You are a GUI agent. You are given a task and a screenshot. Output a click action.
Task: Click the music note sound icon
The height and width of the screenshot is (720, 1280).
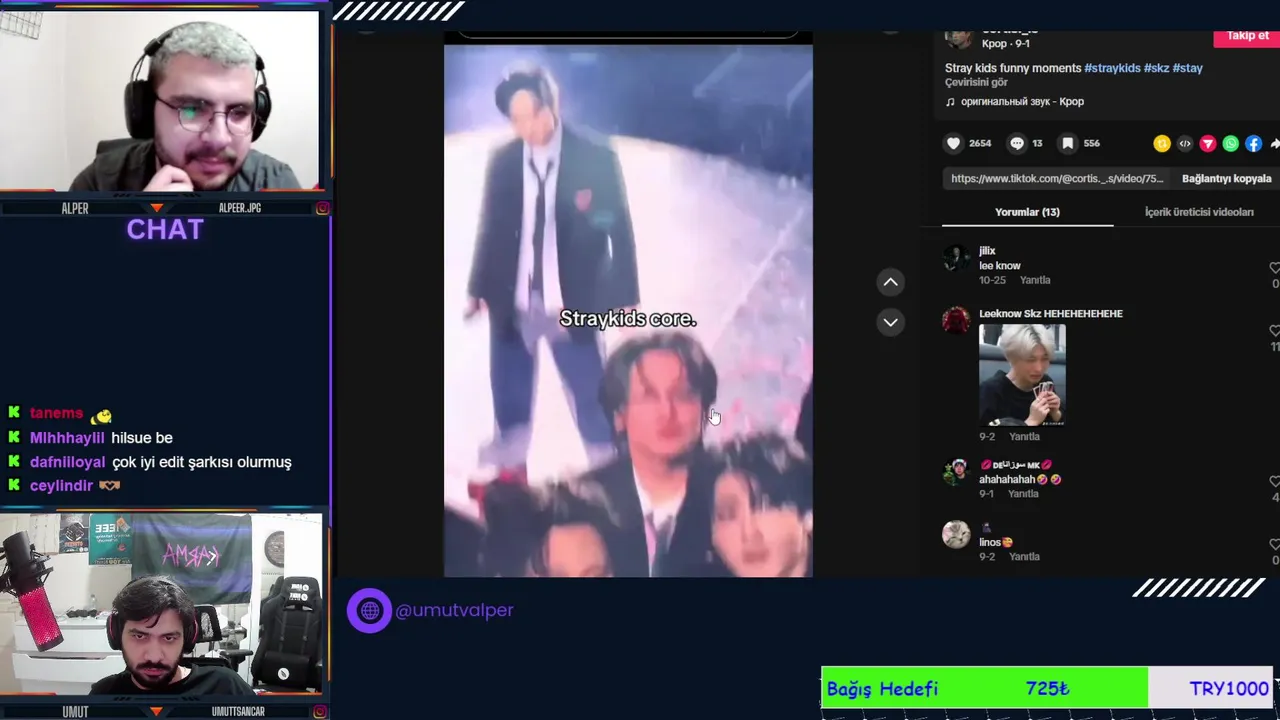[x=950, y=102]
